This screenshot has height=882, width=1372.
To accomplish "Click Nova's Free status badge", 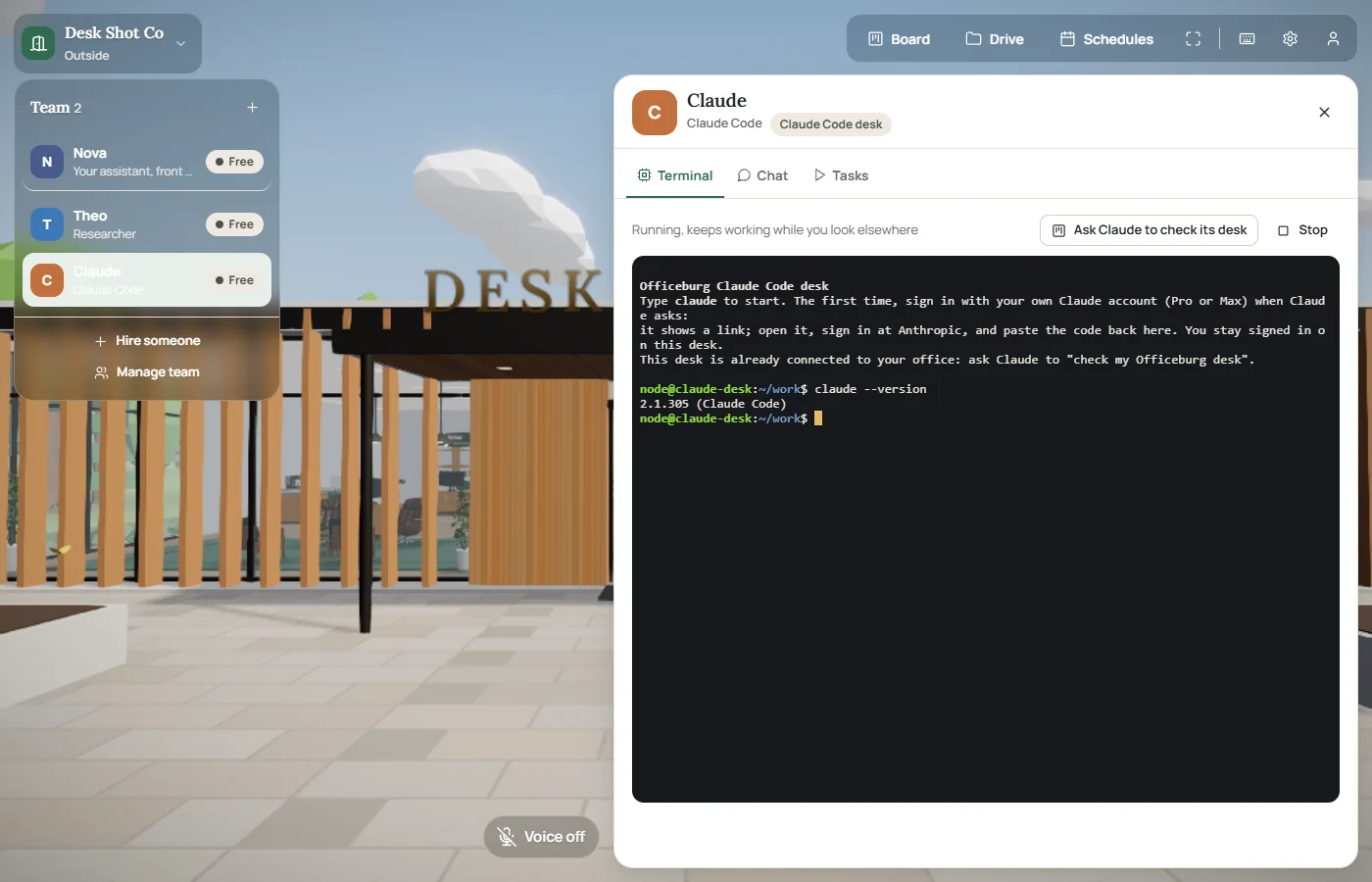I will [234, 162].
